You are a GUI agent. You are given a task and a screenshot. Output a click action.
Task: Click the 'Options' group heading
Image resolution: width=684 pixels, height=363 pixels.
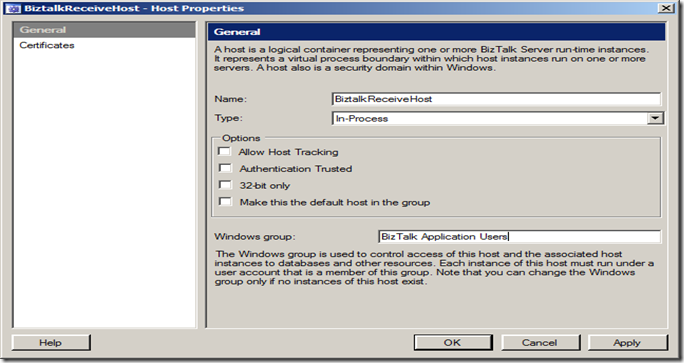[241, 138]
